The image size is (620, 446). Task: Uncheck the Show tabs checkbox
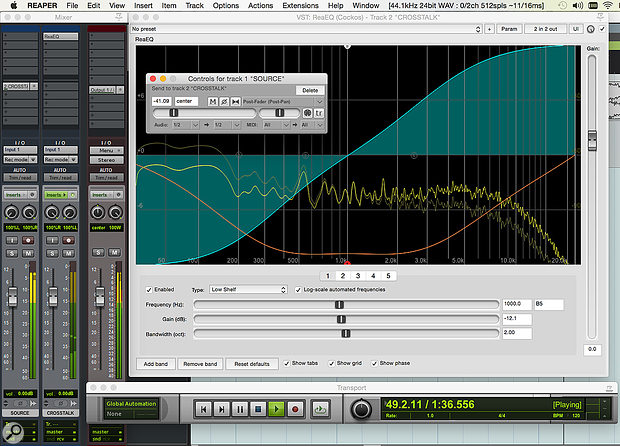[287, 363]
